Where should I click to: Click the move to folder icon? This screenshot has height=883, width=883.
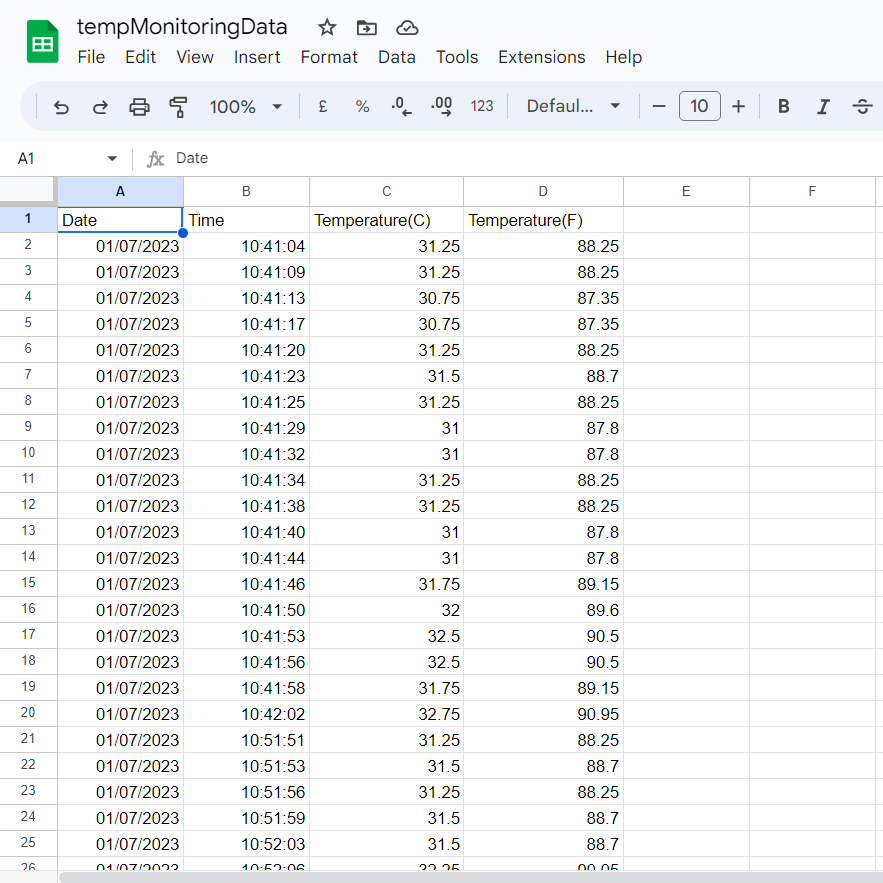coord(367,27)
